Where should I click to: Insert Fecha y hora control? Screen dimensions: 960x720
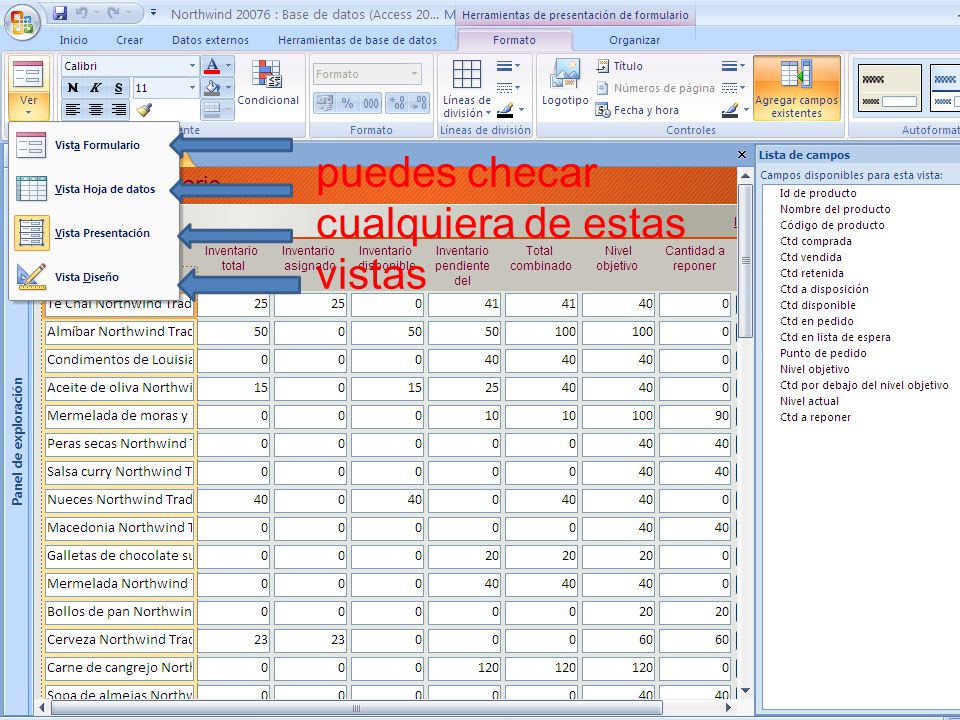pos(637,110)
